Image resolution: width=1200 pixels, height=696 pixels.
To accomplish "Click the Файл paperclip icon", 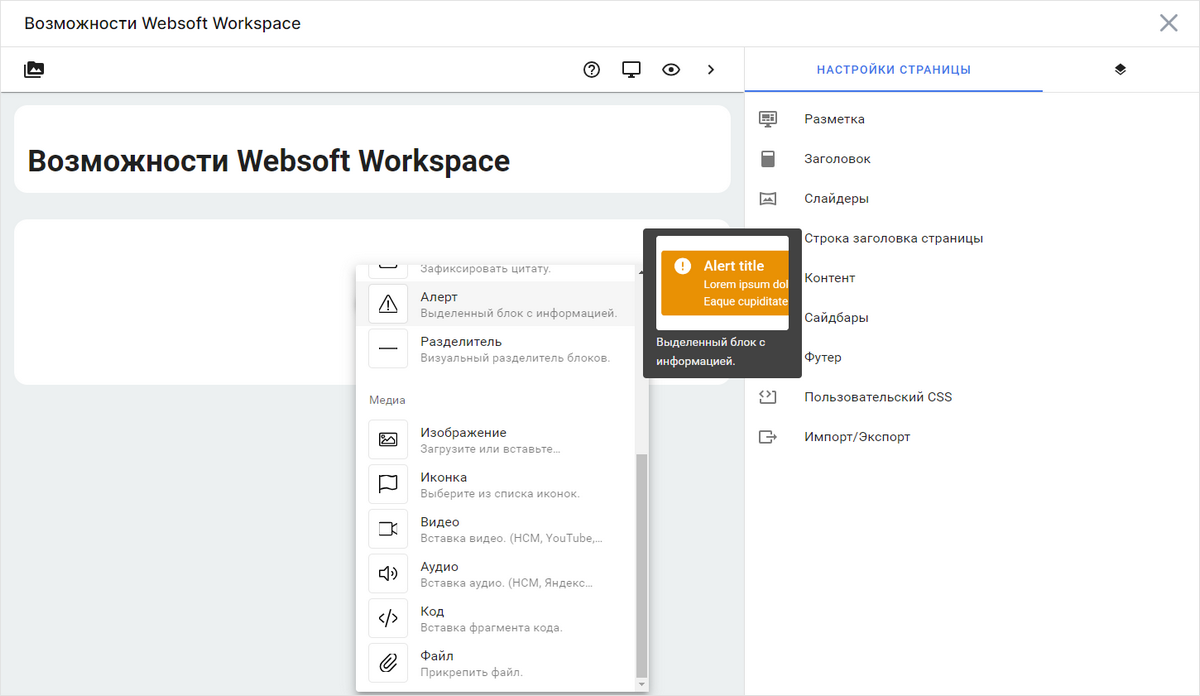I will [x=388, y=663].
